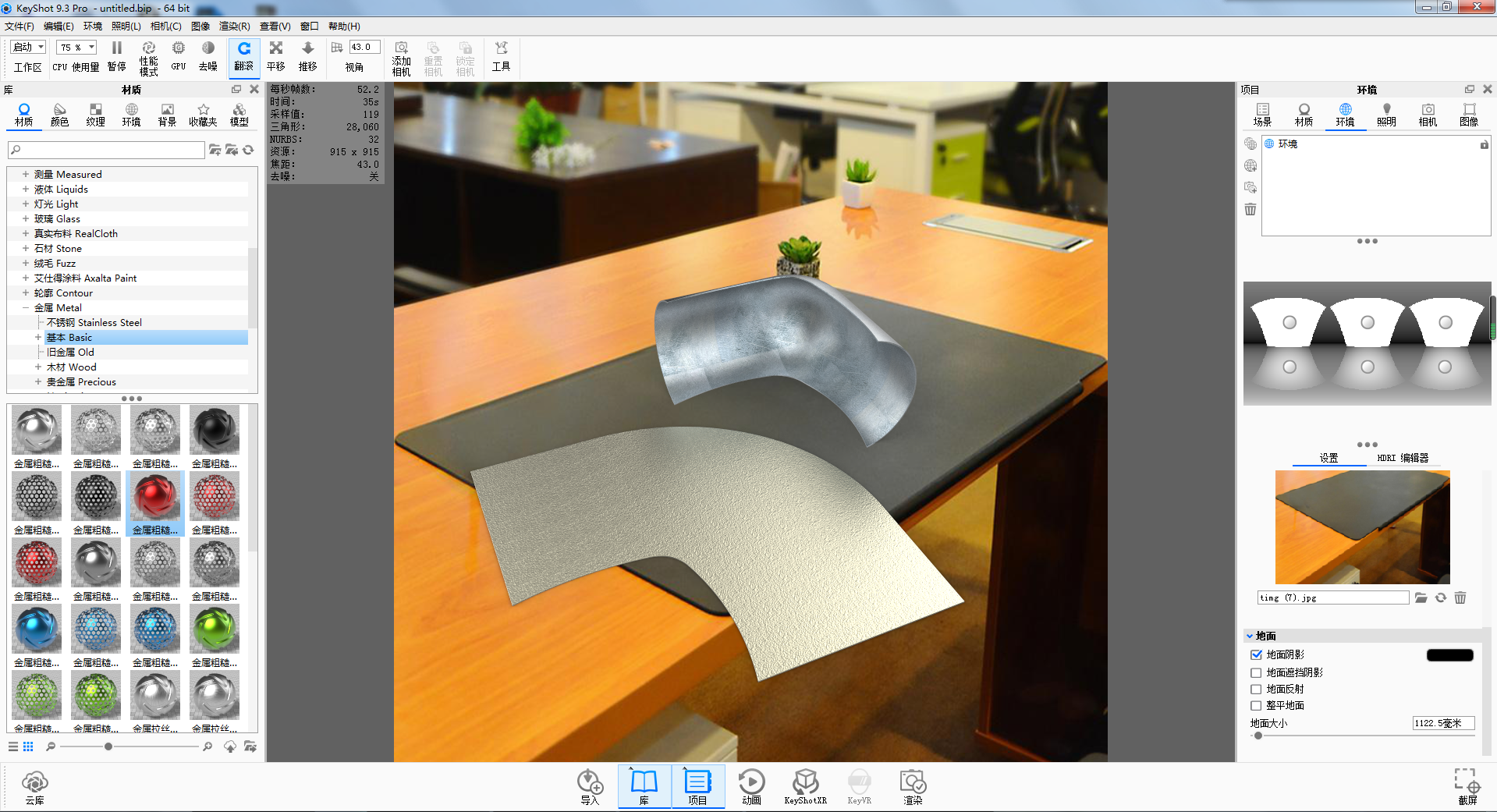Switch to HDRI Editor tab
Image resolution: width=1497 pixels, height=812 pixels.
pos(1403,458)
